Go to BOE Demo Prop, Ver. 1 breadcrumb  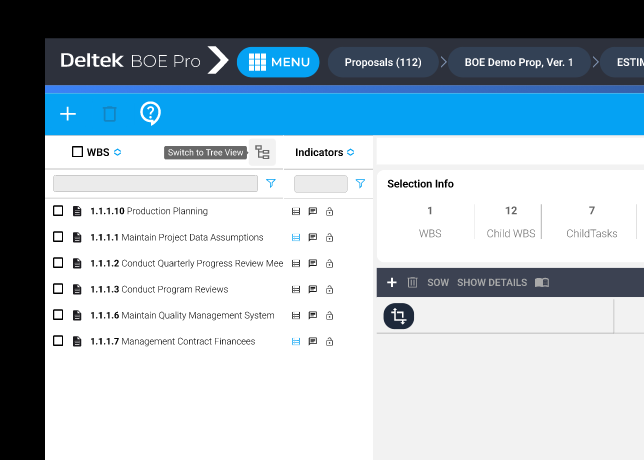(519, 62)
